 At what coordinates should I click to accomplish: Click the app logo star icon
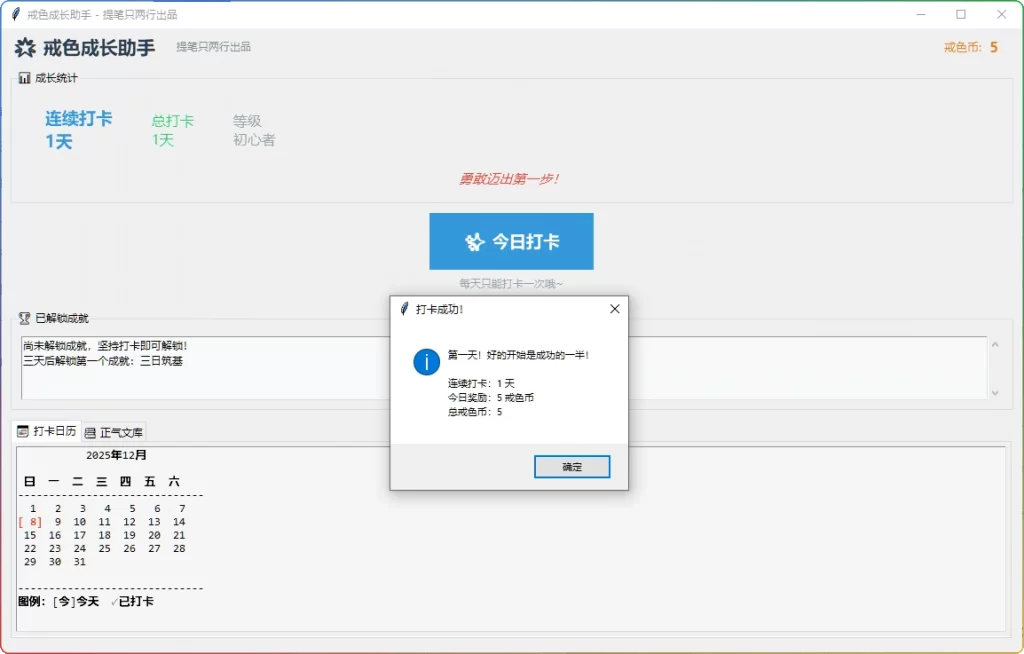(24, 47)
